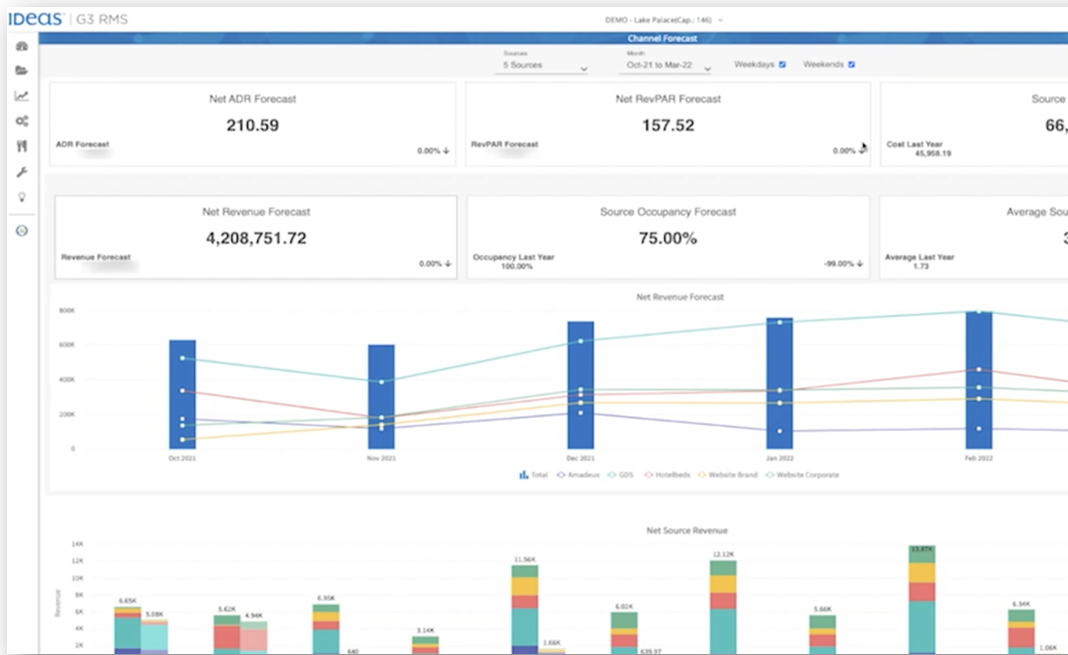The image size is (1068, 655).
Task: Click the RevPAR Forecast label
Action: point(505,144)
